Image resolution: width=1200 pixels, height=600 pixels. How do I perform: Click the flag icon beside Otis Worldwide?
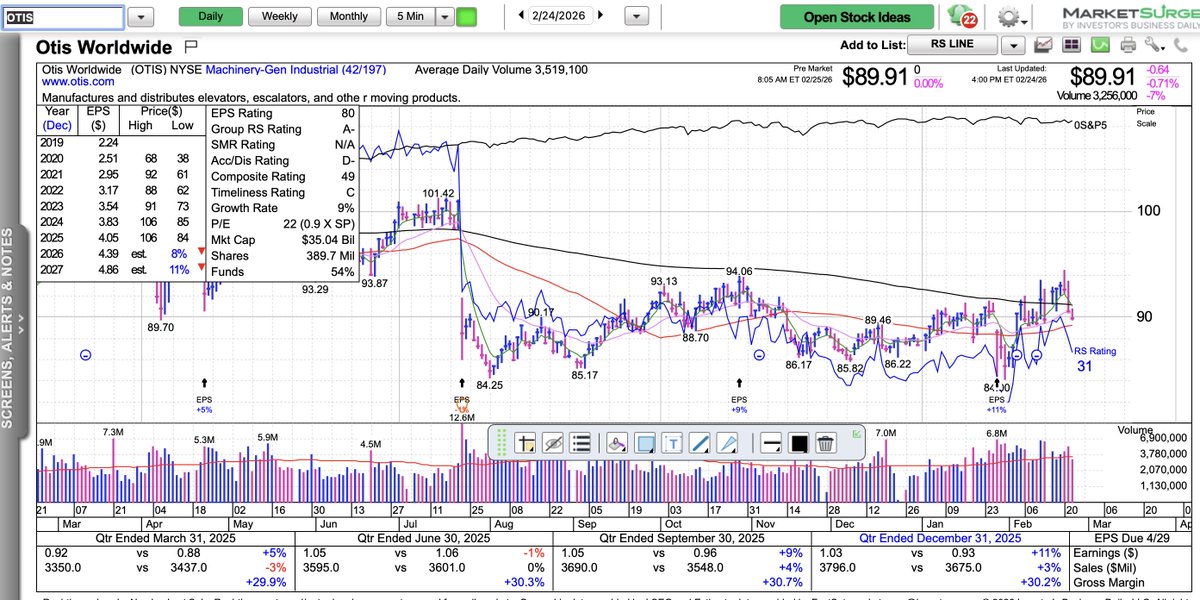[192, 47]
